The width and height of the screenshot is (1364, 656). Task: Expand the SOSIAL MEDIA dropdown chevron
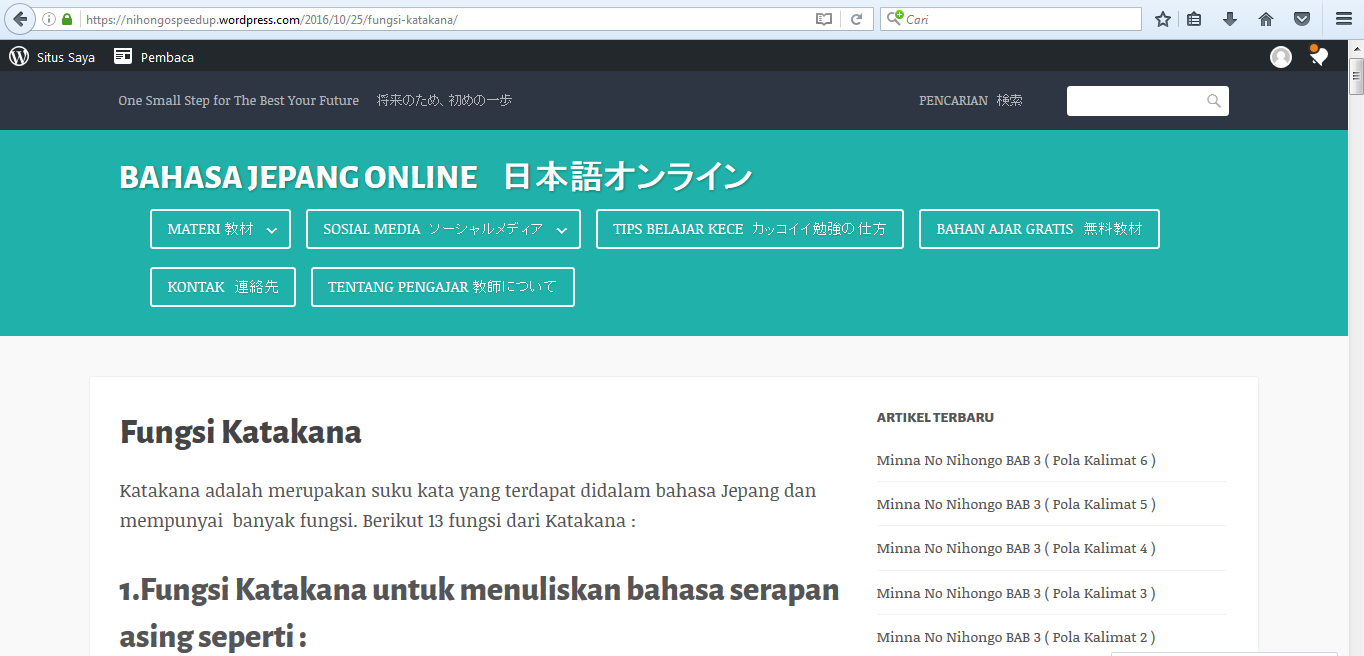pyautogui.click(x=562, y=230)
